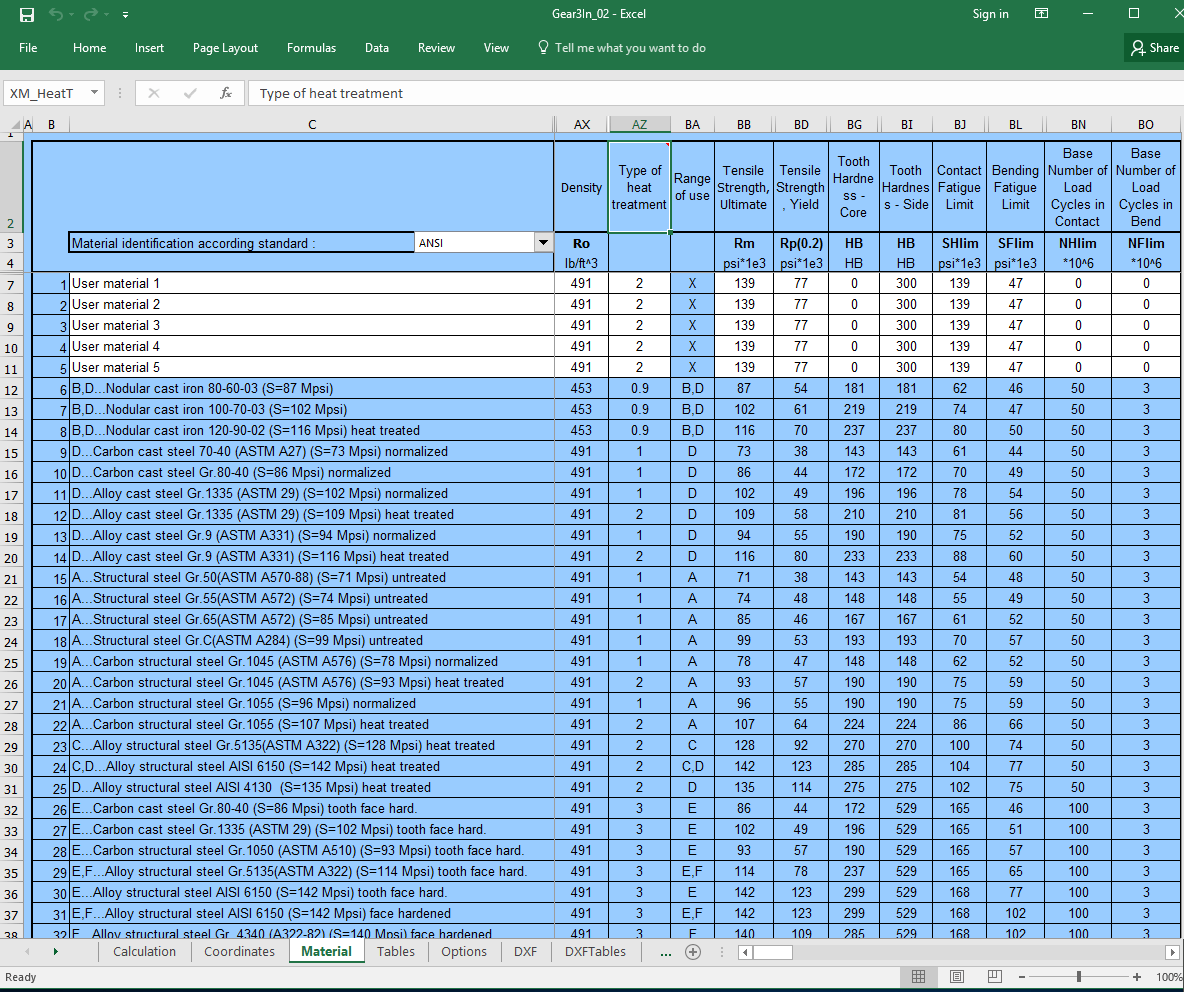
Task: Click the add new sheet plus icon
Action: coord(692,952)
